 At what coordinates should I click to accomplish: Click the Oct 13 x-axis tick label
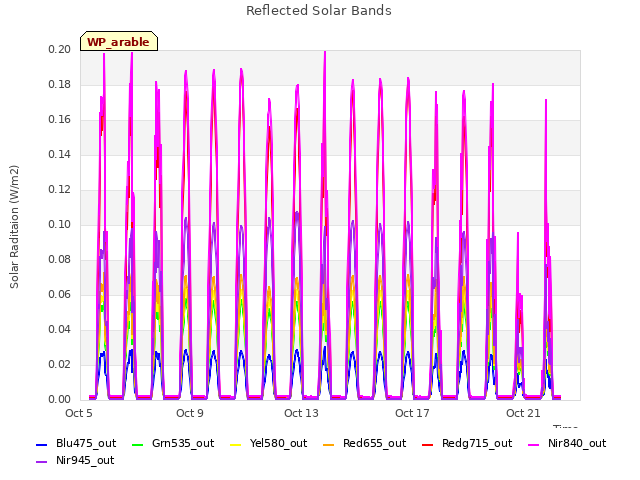point(301,413)
